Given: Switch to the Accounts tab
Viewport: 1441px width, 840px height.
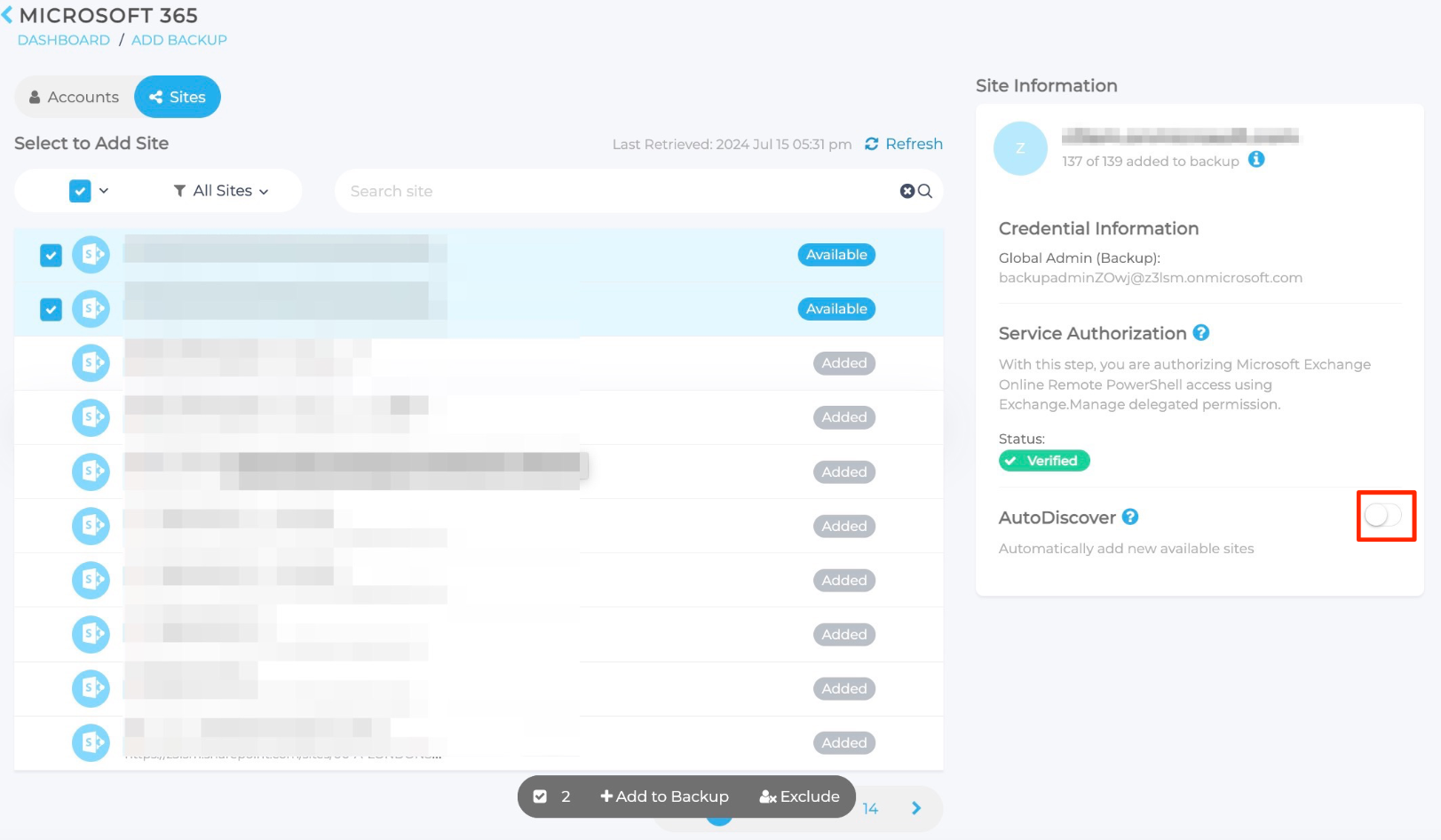Looking at the screenshot, I should 75,97.
